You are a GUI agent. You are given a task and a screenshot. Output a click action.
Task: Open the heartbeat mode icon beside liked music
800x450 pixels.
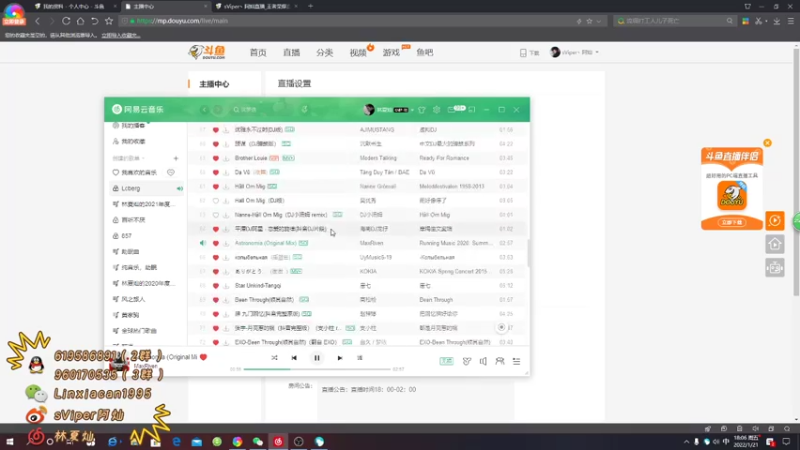(x=171, y=173)
